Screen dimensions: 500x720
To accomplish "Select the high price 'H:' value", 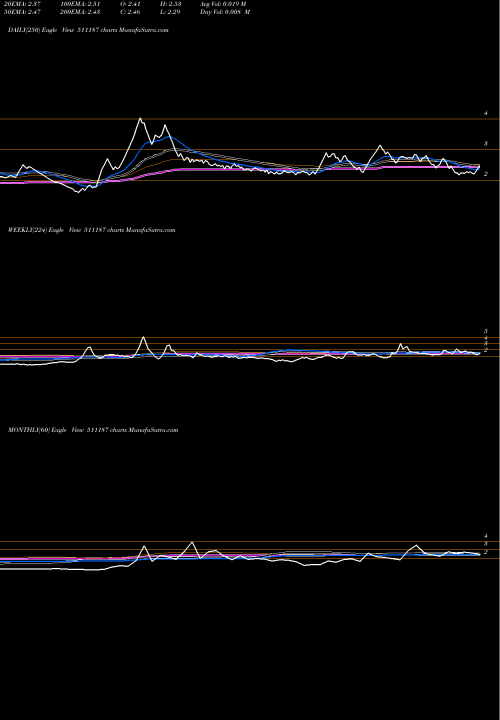I will coord(171,3).
